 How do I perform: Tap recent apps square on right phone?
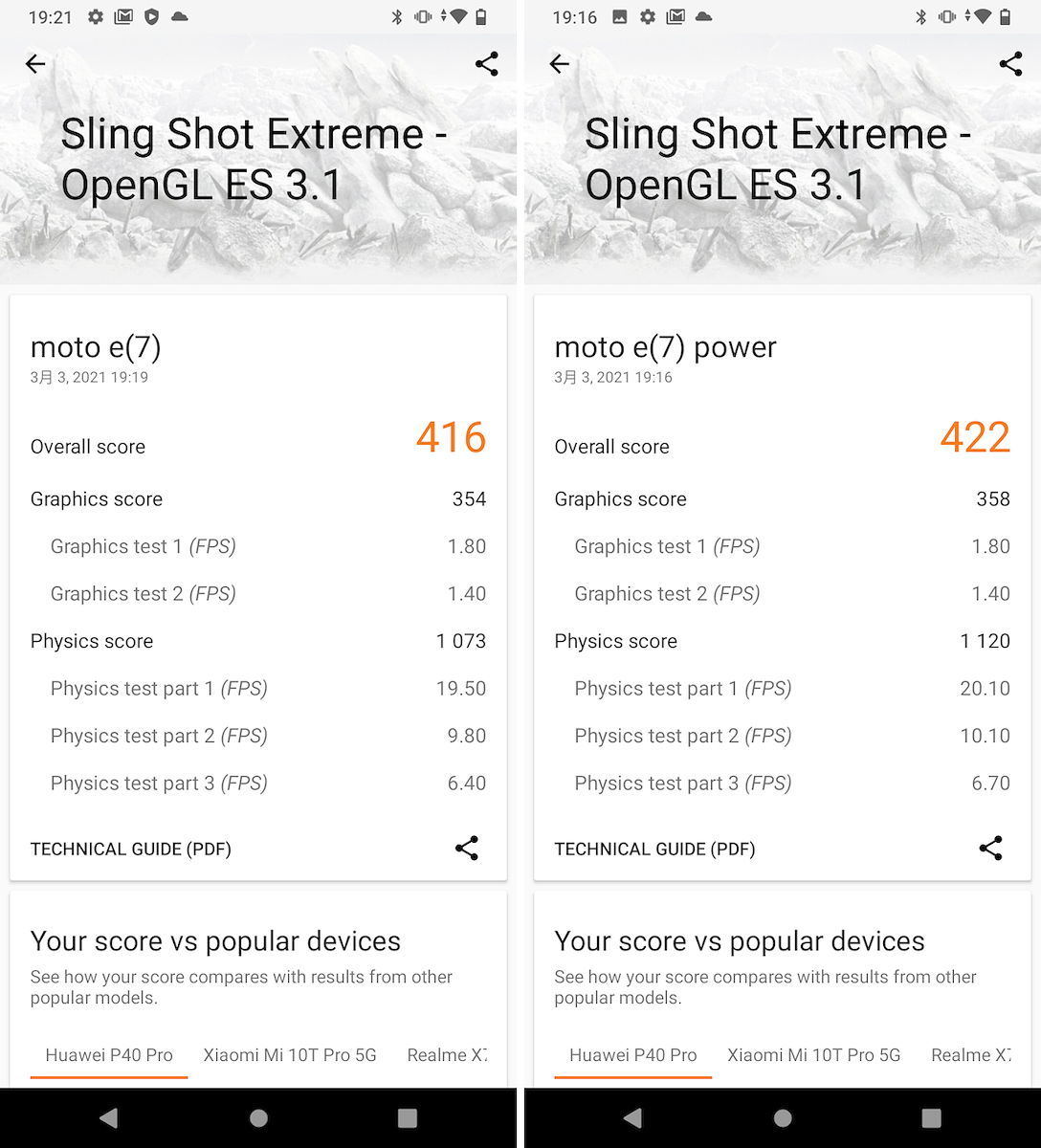pyautogui.click(x=932, y=1117)
